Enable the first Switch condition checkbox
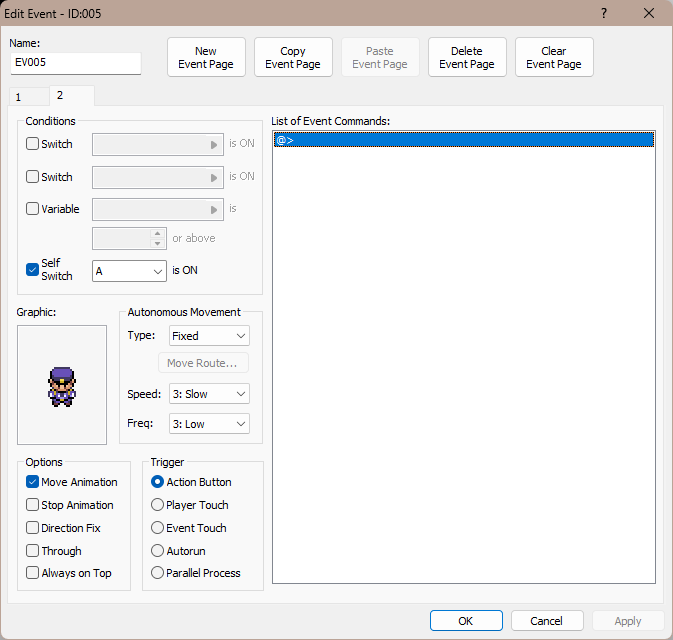This screenshot has width=673, height=640. click(x=33, y=143)
